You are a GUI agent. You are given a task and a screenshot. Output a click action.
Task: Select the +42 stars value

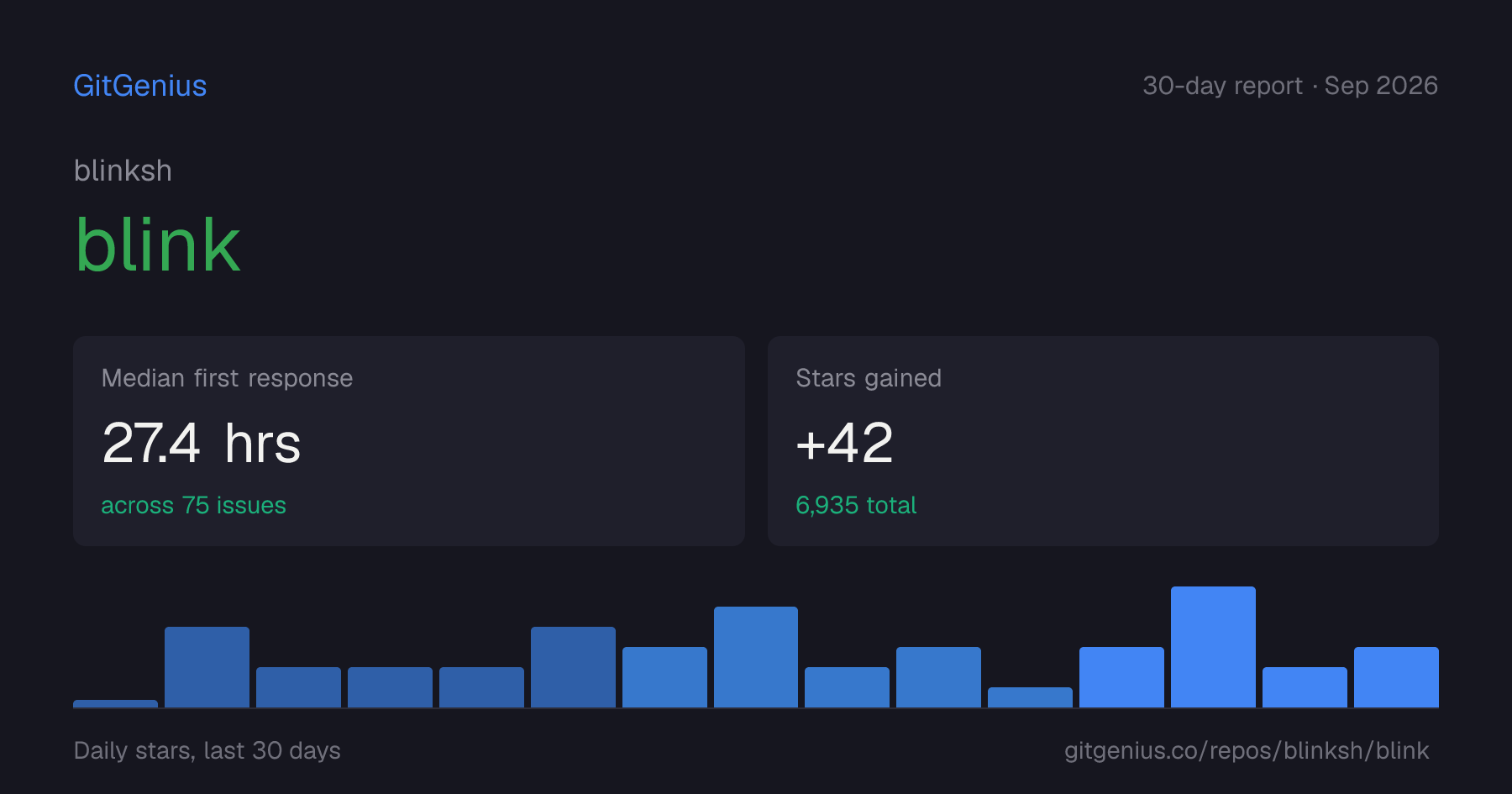[x=844, y=443]
